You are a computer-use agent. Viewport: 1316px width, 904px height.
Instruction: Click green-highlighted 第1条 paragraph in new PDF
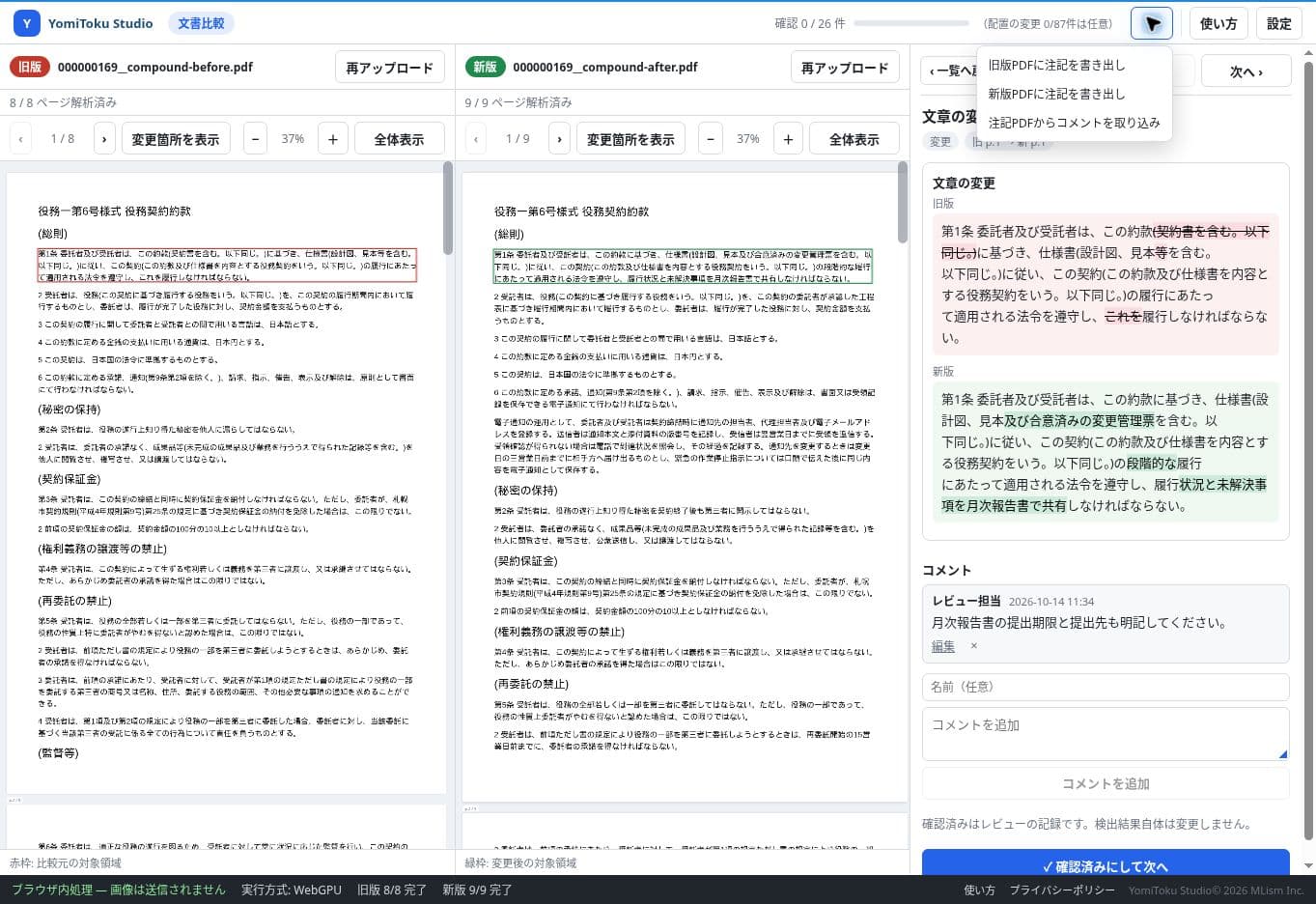pos(683,266)
